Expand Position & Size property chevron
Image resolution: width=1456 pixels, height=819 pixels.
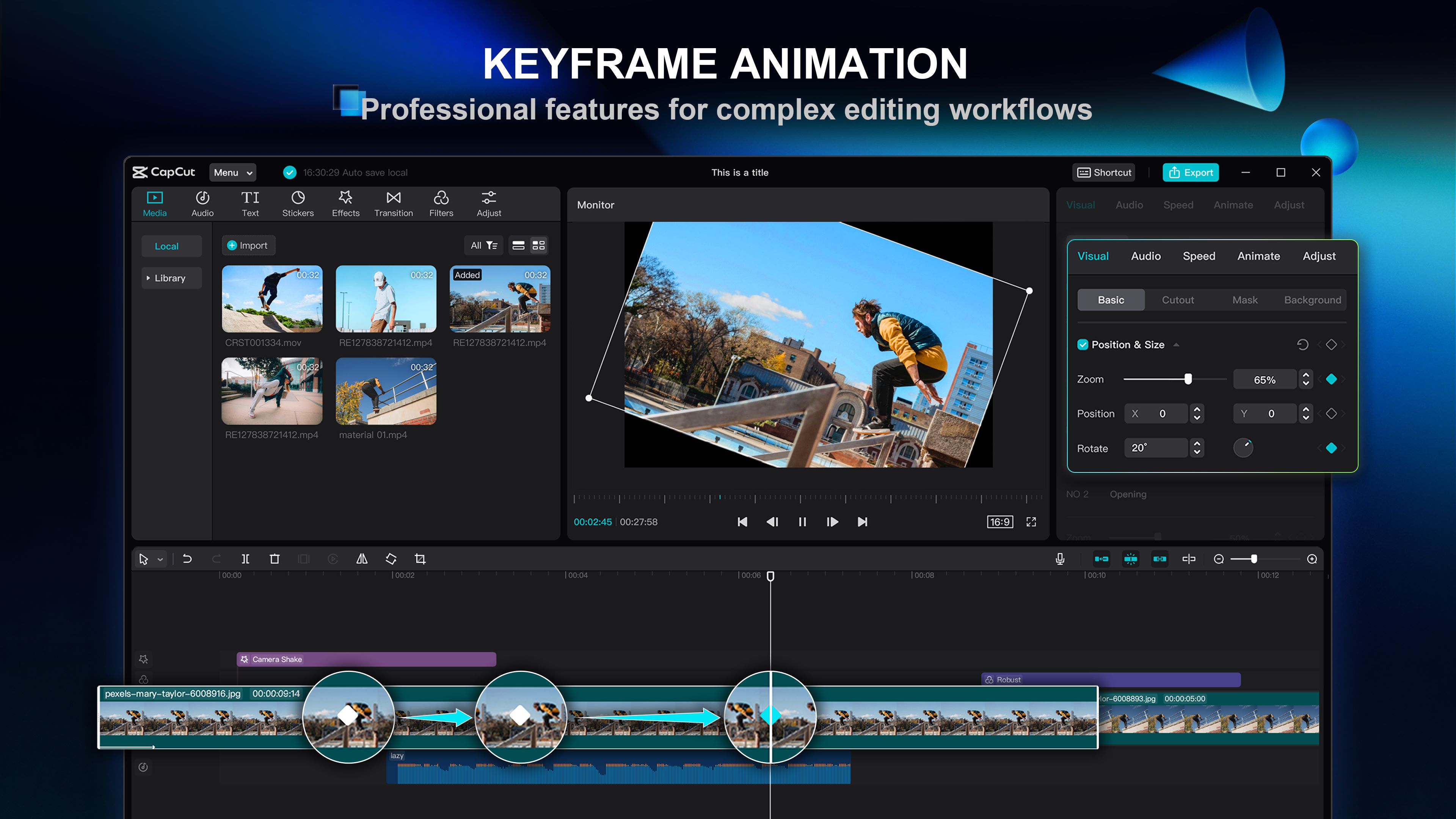point(1178,344)
